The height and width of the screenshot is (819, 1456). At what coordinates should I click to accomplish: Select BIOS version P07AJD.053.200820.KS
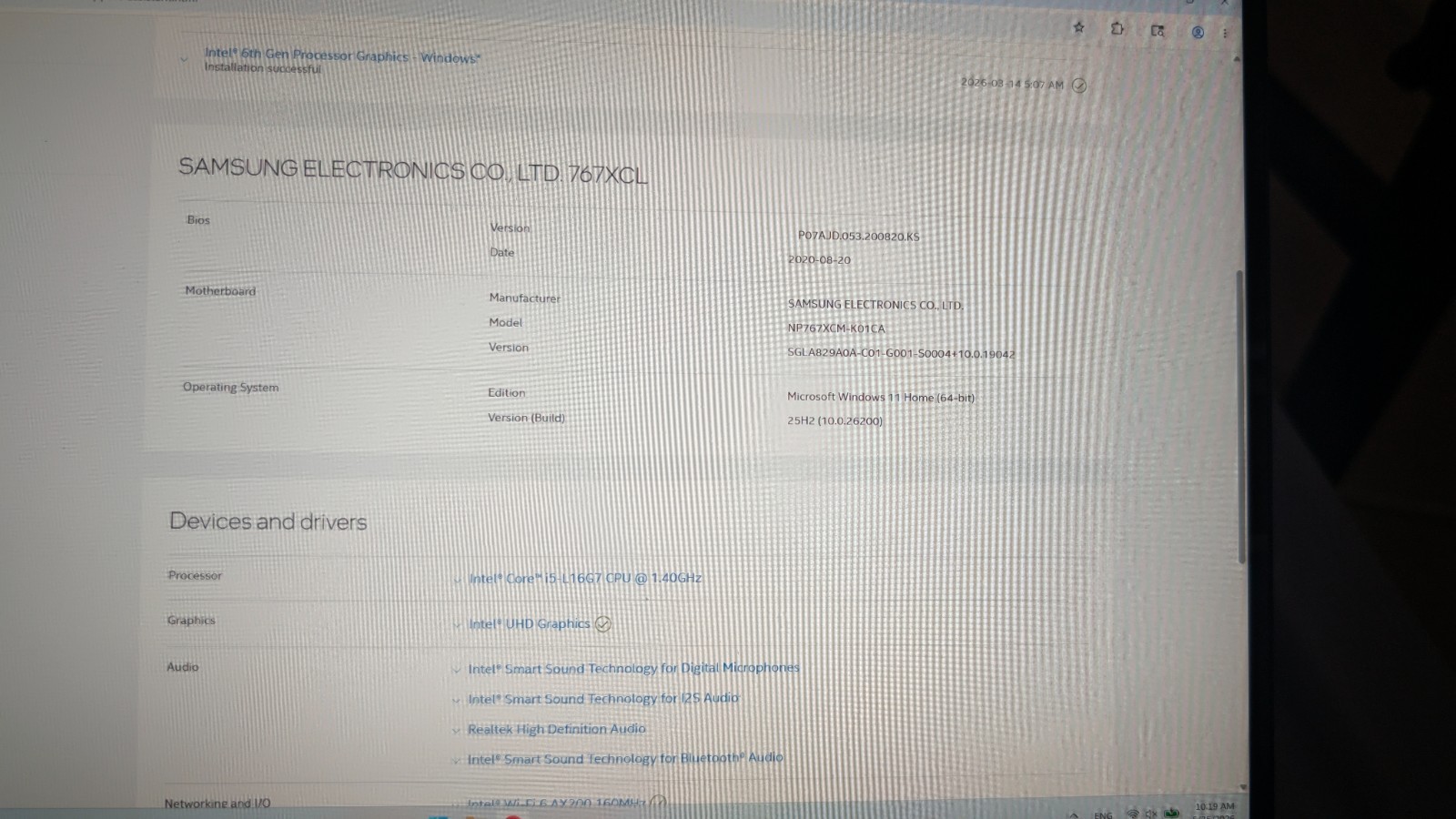[859, 236]
